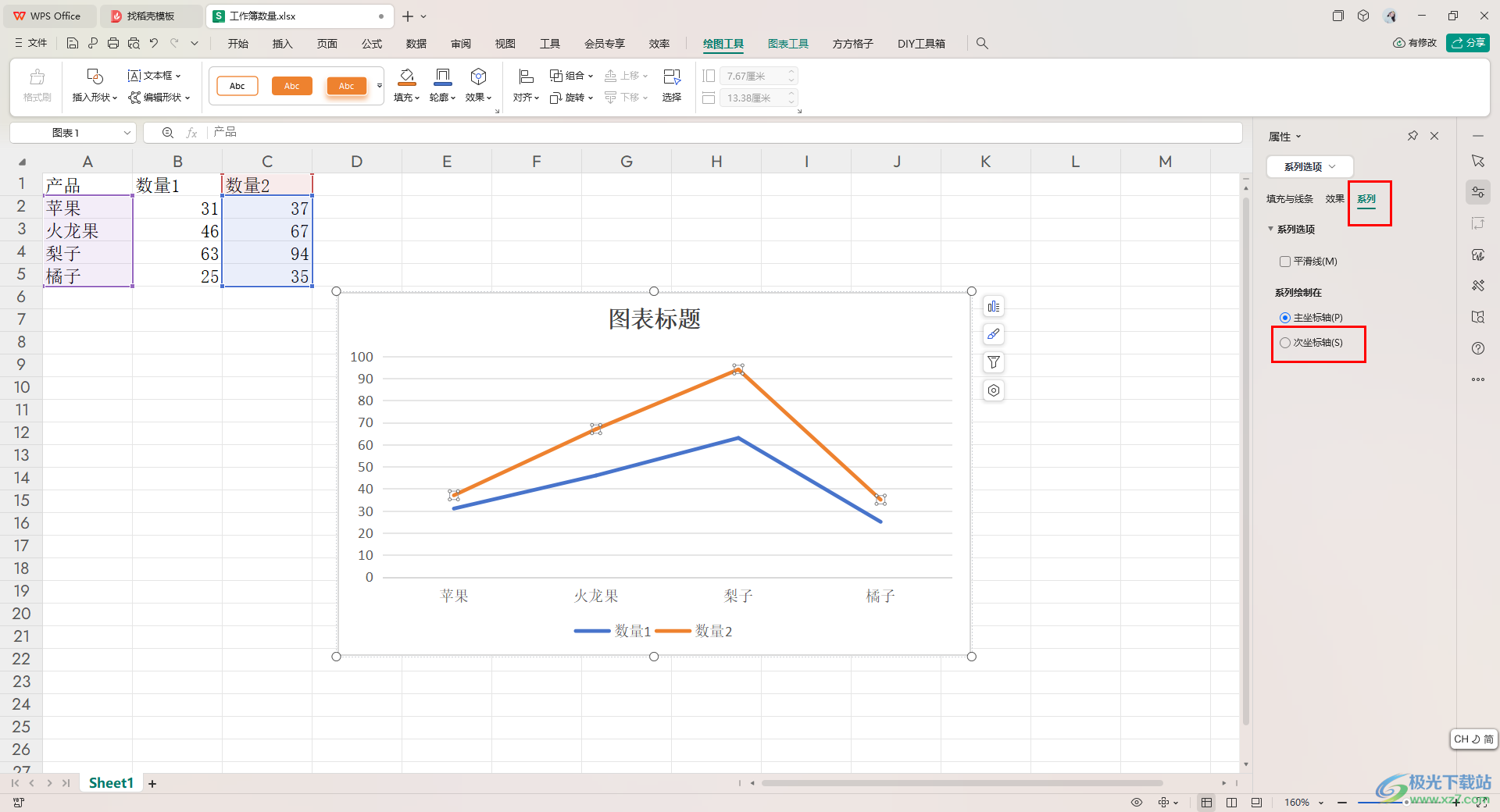Open the more options ellipsis in sidebar
Screen dimensions: 1500x812
(1478, 379)
